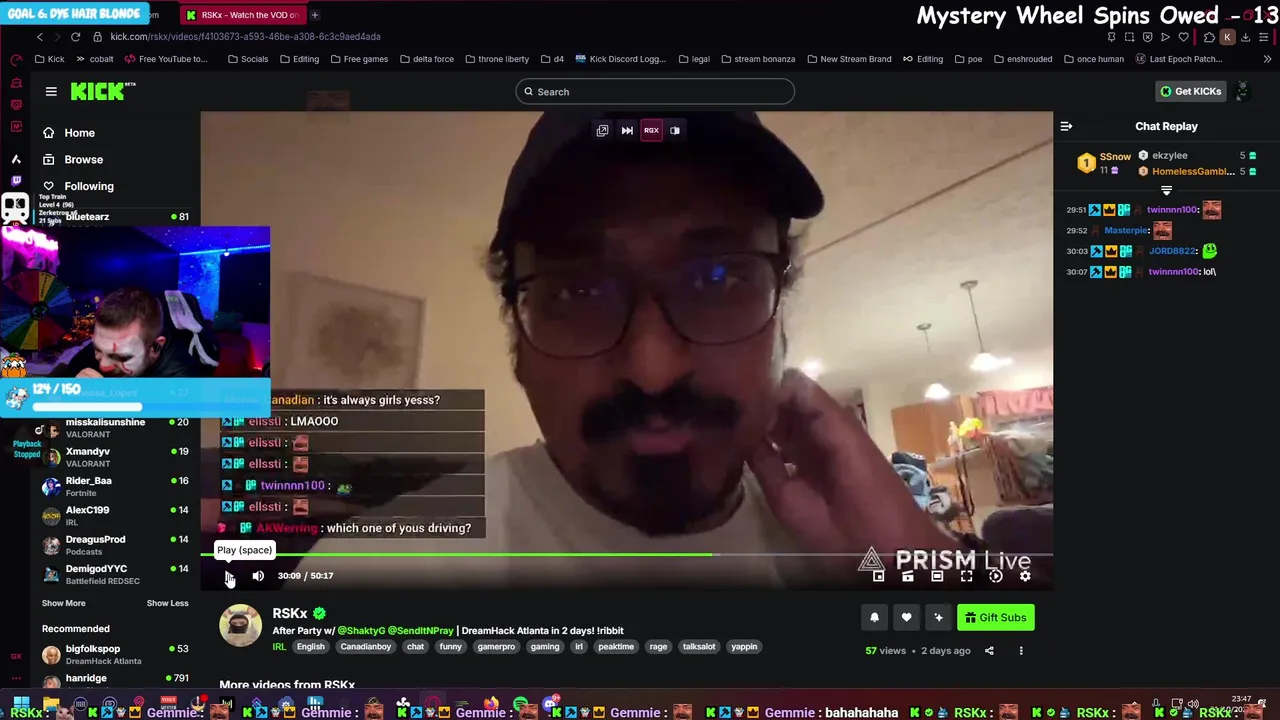Click Get KICKs button

[1190, 91]
